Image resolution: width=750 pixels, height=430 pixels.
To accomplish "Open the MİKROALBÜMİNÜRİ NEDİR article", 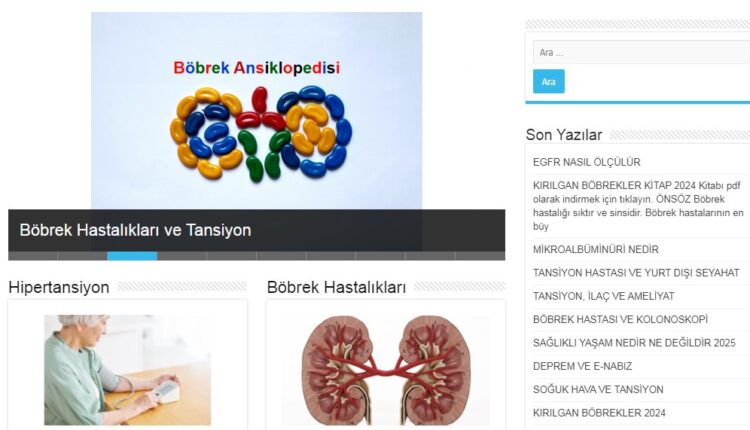I will coord(596,249).
